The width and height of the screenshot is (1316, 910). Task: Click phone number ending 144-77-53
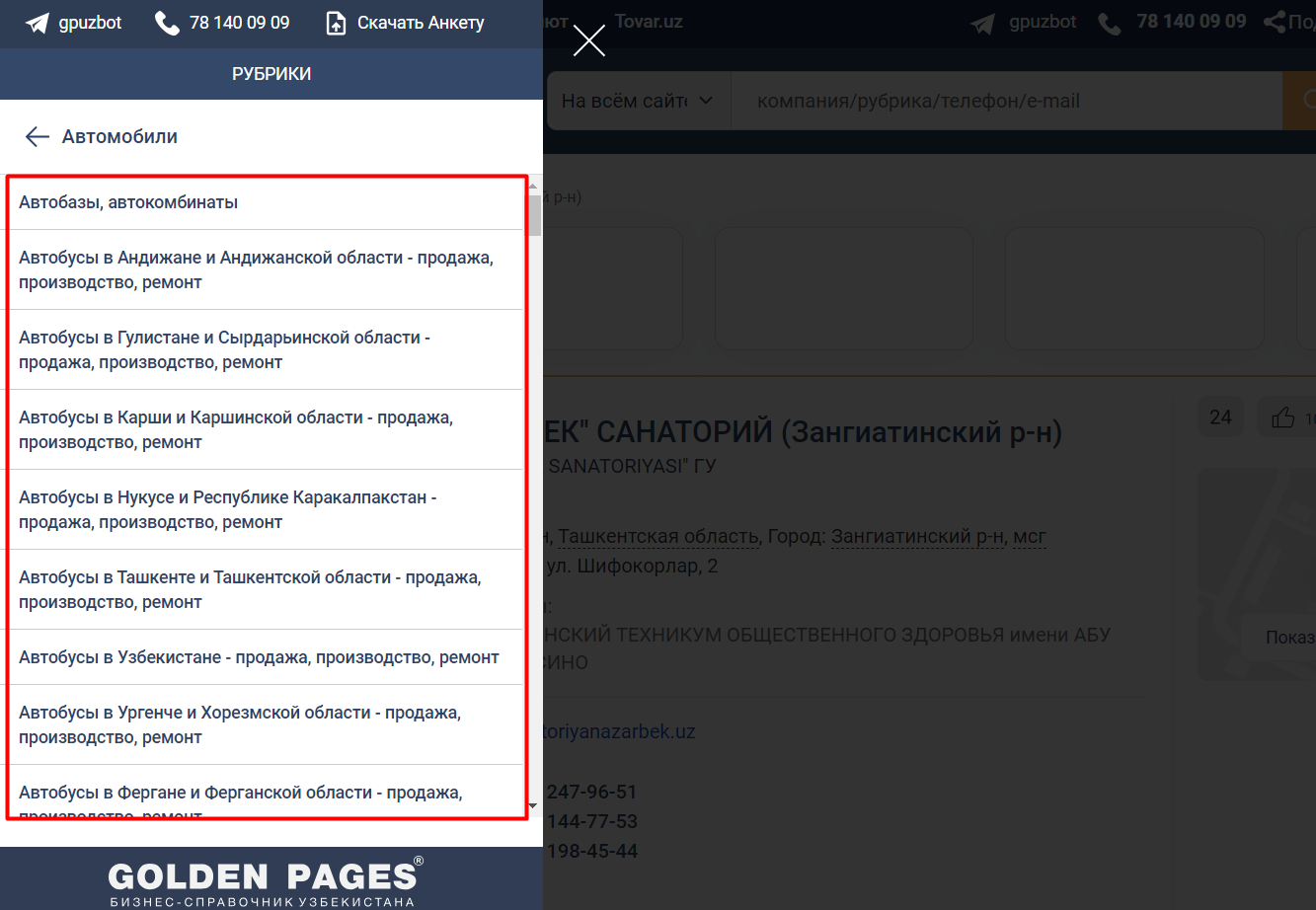[x=591, y=821]
